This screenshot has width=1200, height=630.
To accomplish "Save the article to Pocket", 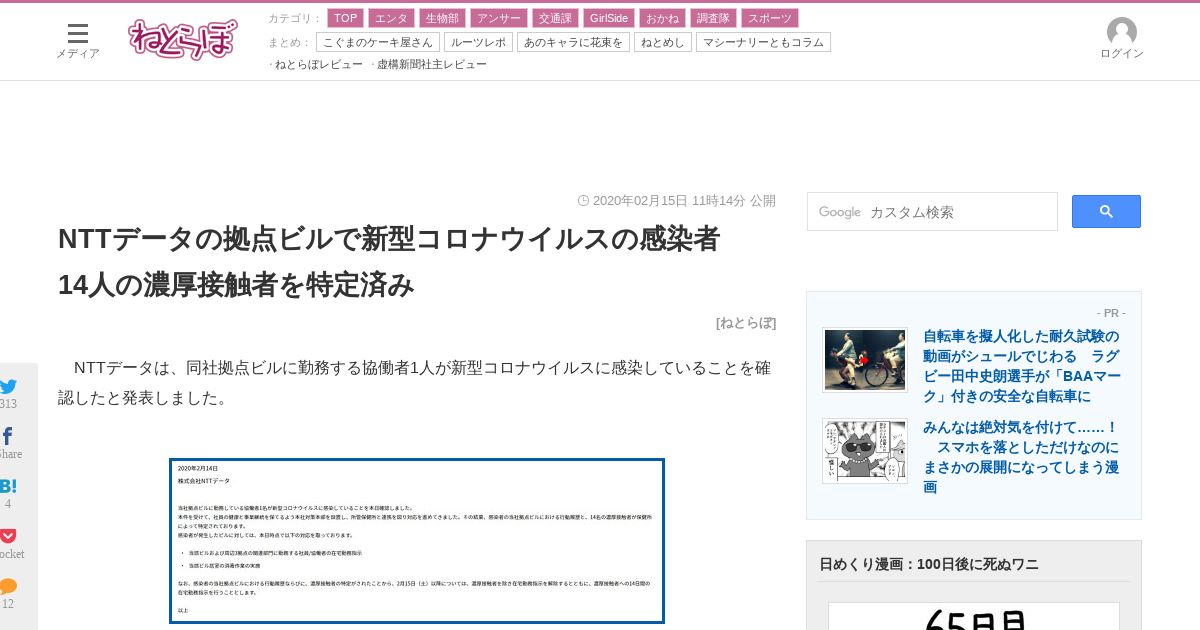I will coord(8,536).
